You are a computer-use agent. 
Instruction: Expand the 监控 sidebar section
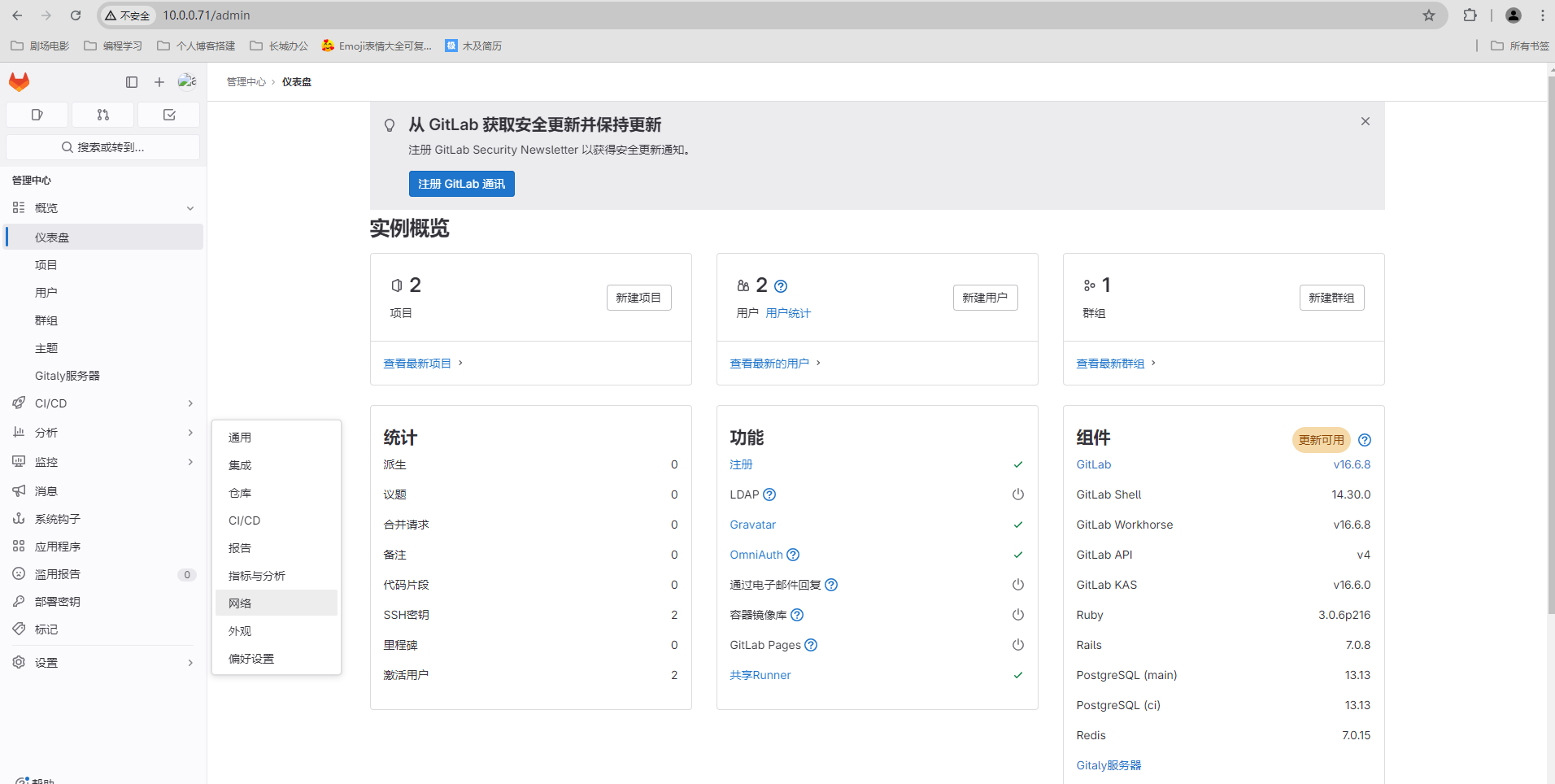103,462
